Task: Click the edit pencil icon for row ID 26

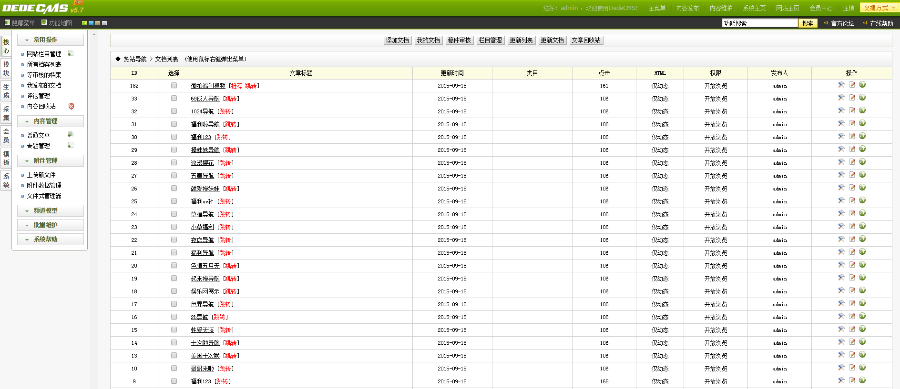Action: tap(852, 188)
